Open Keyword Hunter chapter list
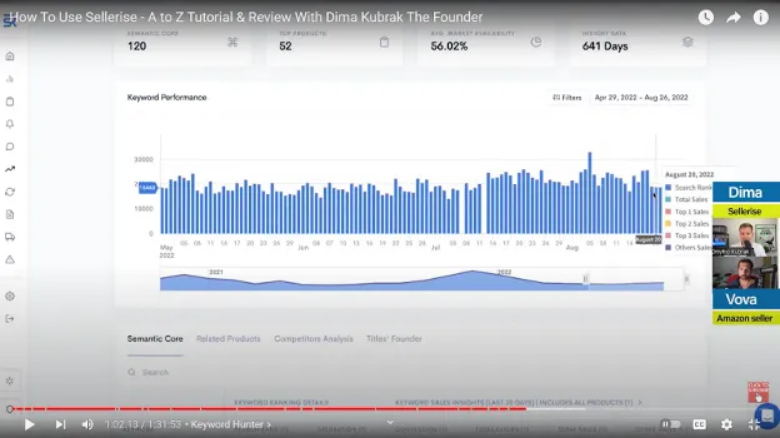 tap(231, 425)
